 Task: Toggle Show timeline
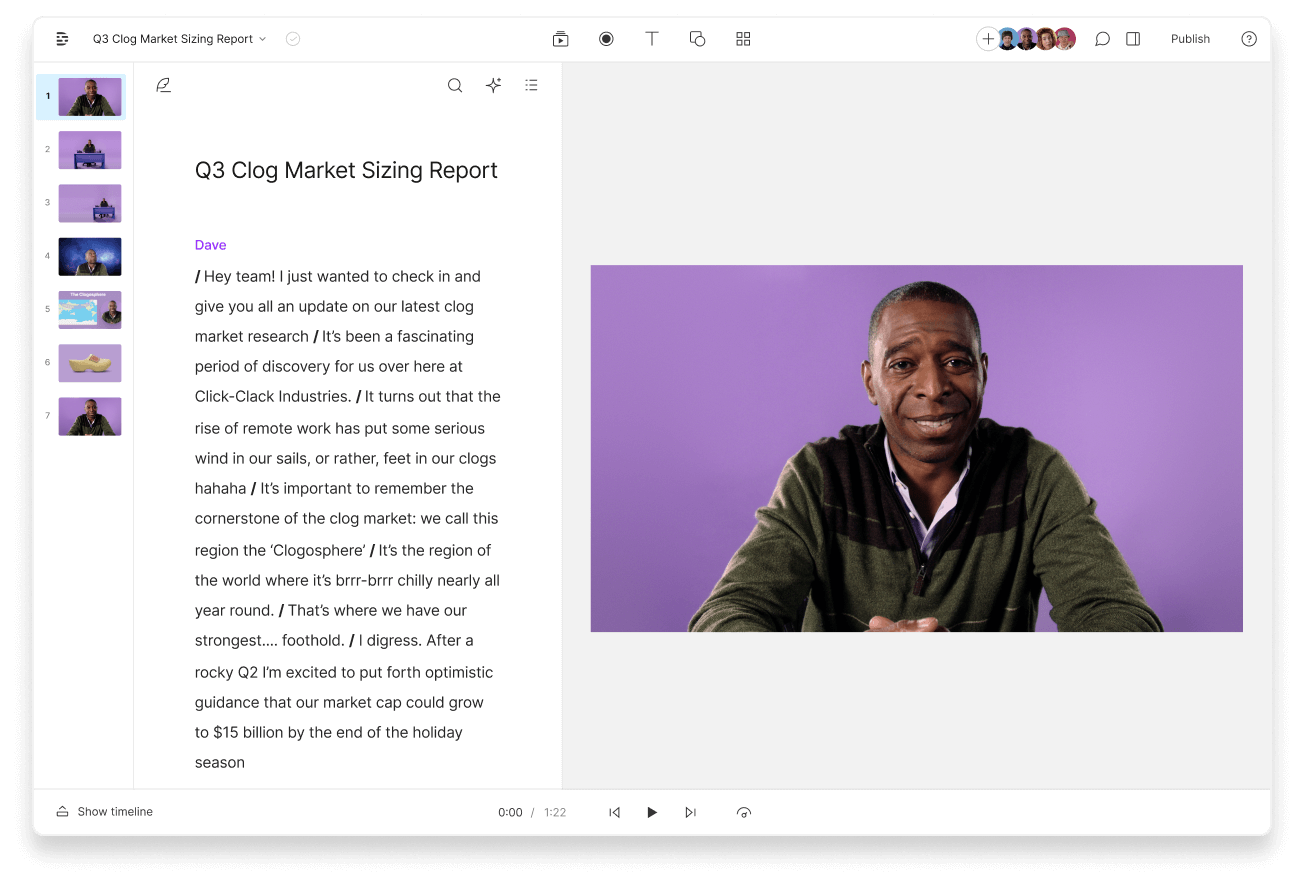105,812
